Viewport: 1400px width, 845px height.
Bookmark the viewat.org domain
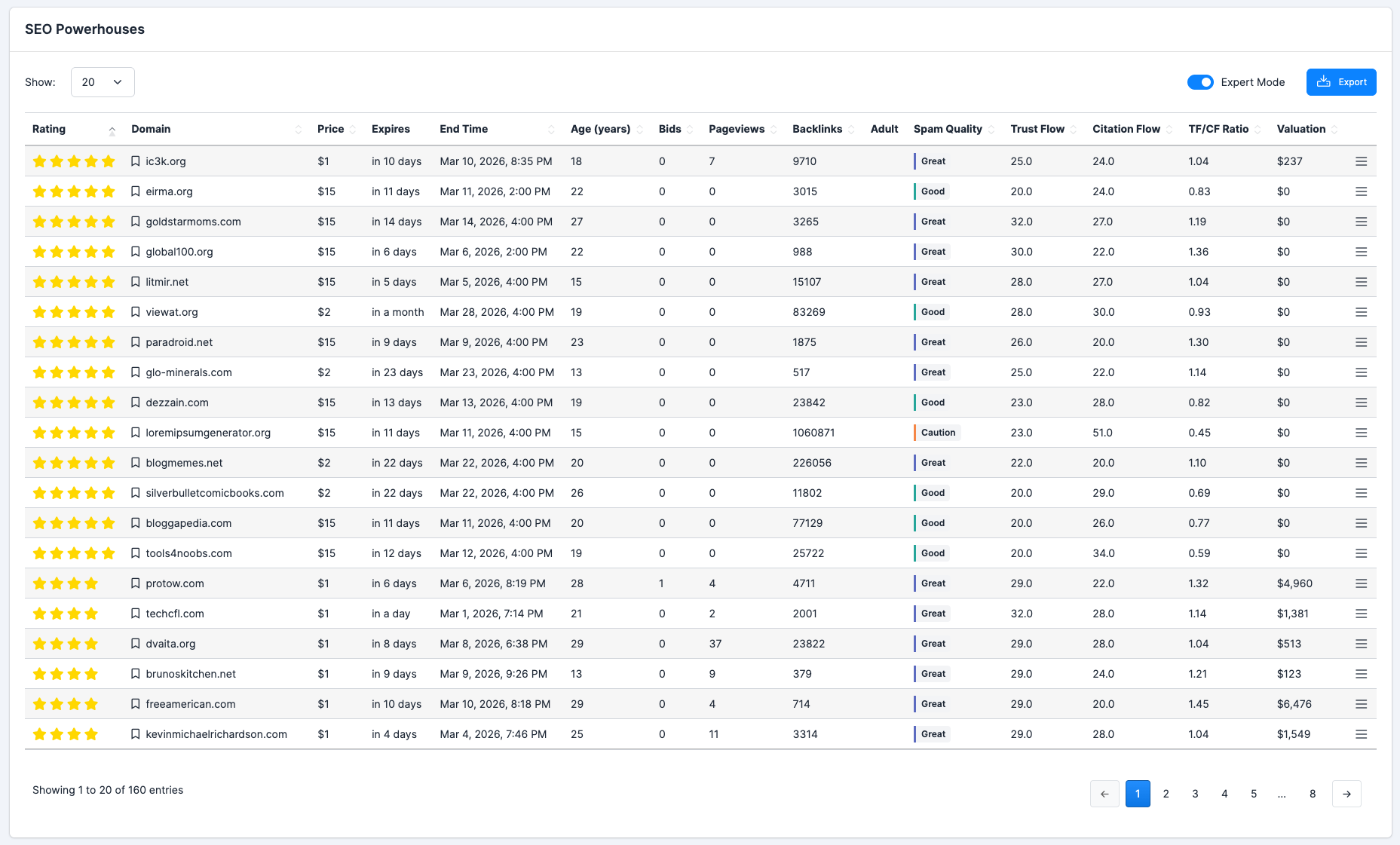pos(136,311)
